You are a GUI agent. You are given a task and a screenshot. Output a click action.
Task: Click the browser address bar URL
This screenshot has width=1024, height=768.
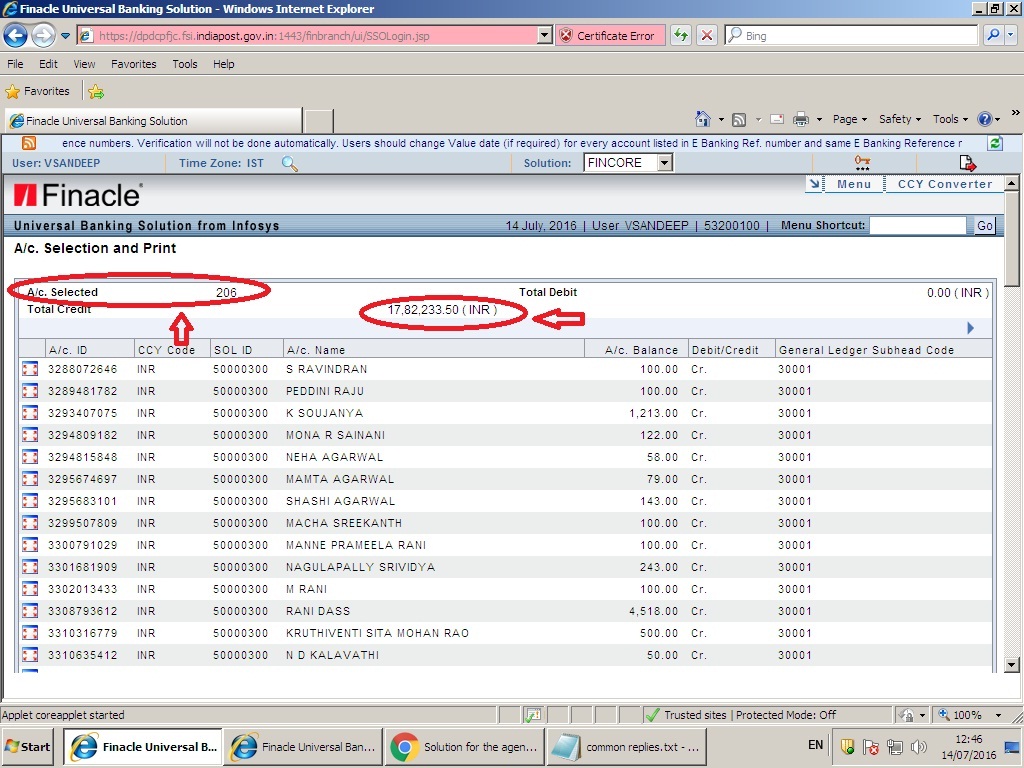coord(307,35)
